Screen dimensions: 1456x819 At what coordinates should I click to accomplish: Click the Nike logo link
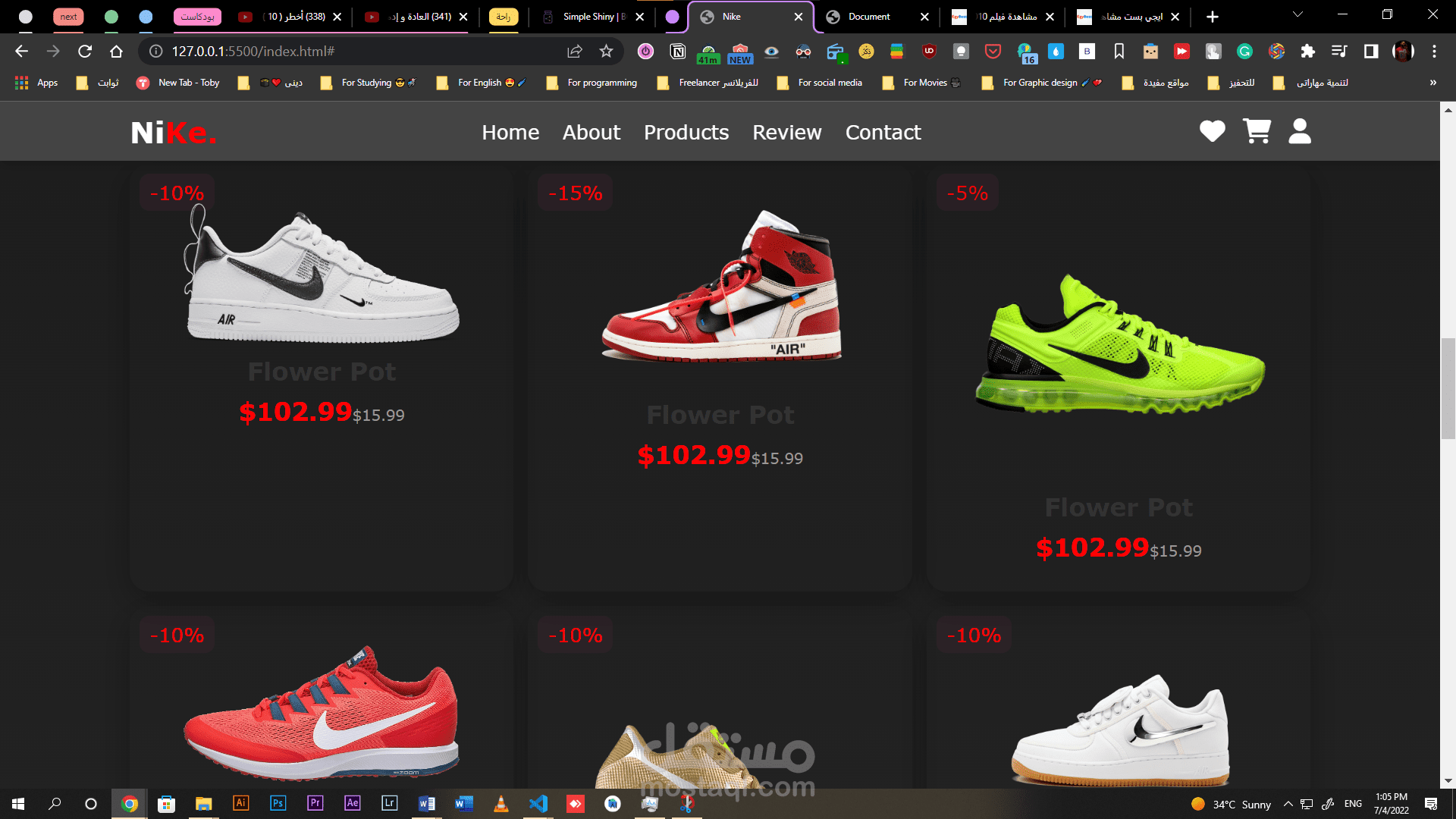(173, 133)
